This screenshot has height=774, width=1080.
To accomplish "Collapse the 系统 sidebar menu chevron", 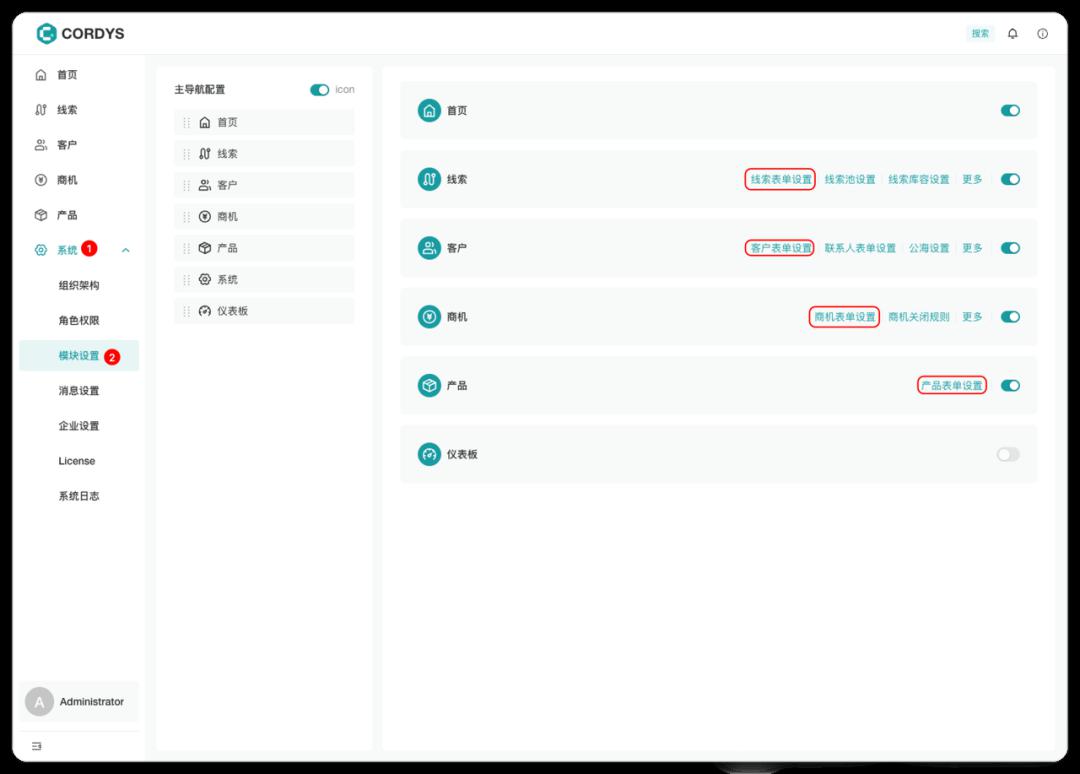I will (125, 250).
